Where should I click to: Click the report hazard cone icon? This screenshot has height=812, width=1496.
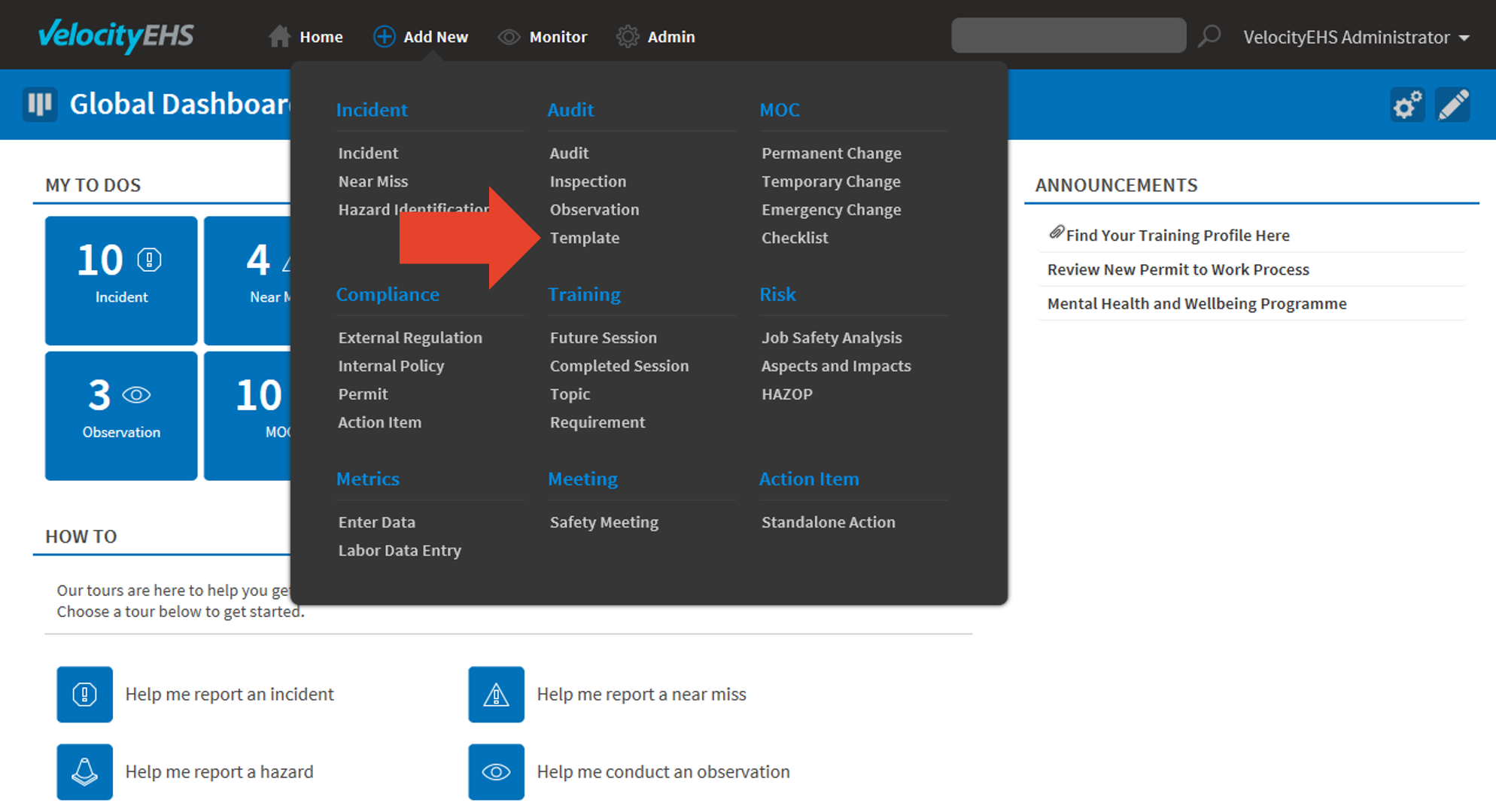point(84,771)
